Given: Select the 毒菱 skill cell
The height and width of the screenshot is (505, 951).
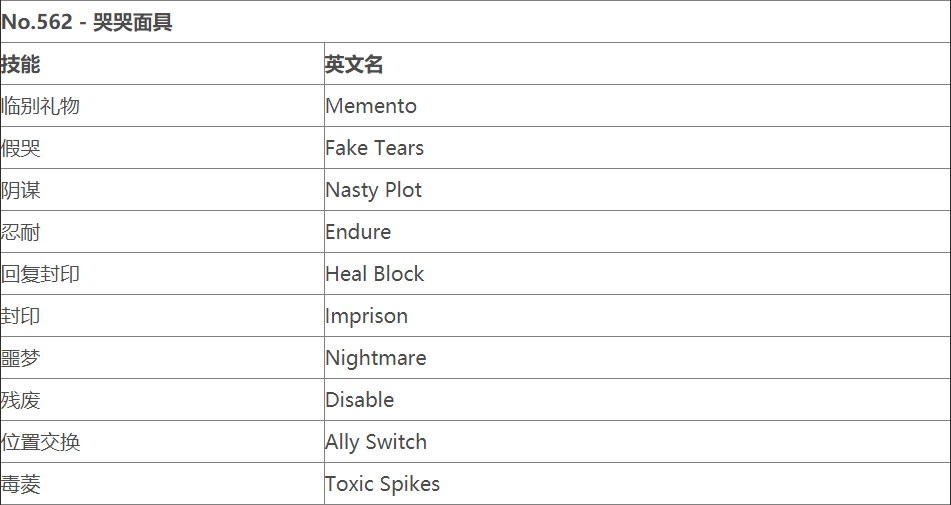Looking at the screenshot, I should 21,484.
